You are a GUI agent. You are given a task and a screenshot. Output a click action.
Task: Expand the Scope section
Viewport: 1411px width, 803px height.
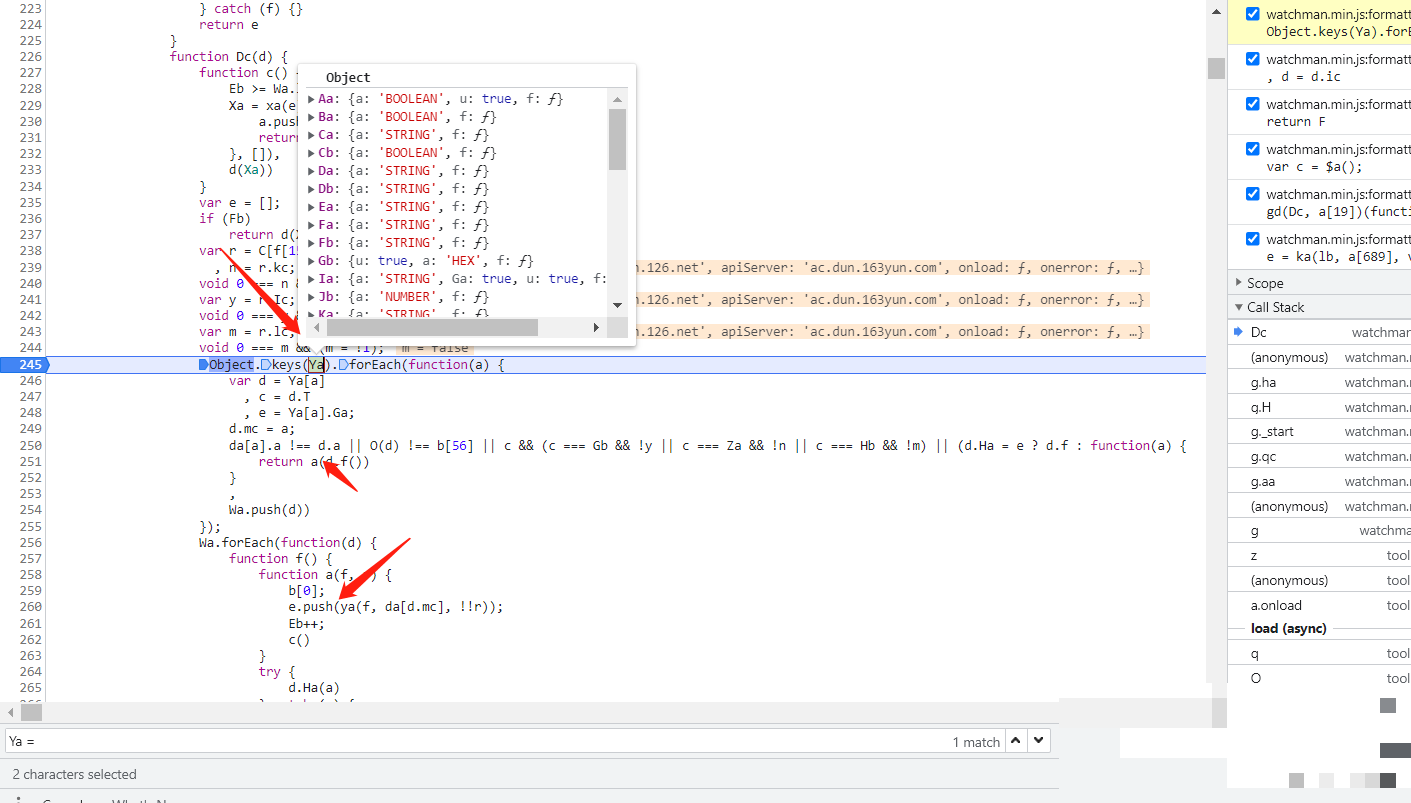pos(1264,283)
